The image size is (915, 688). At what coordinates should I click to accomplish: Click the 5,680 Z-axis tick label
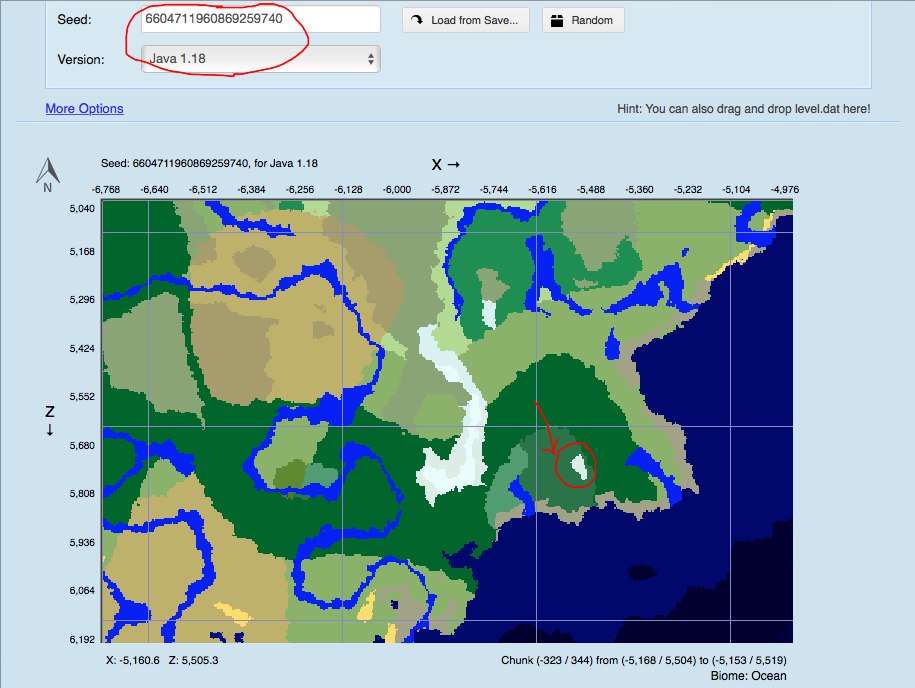click(82, 446)
